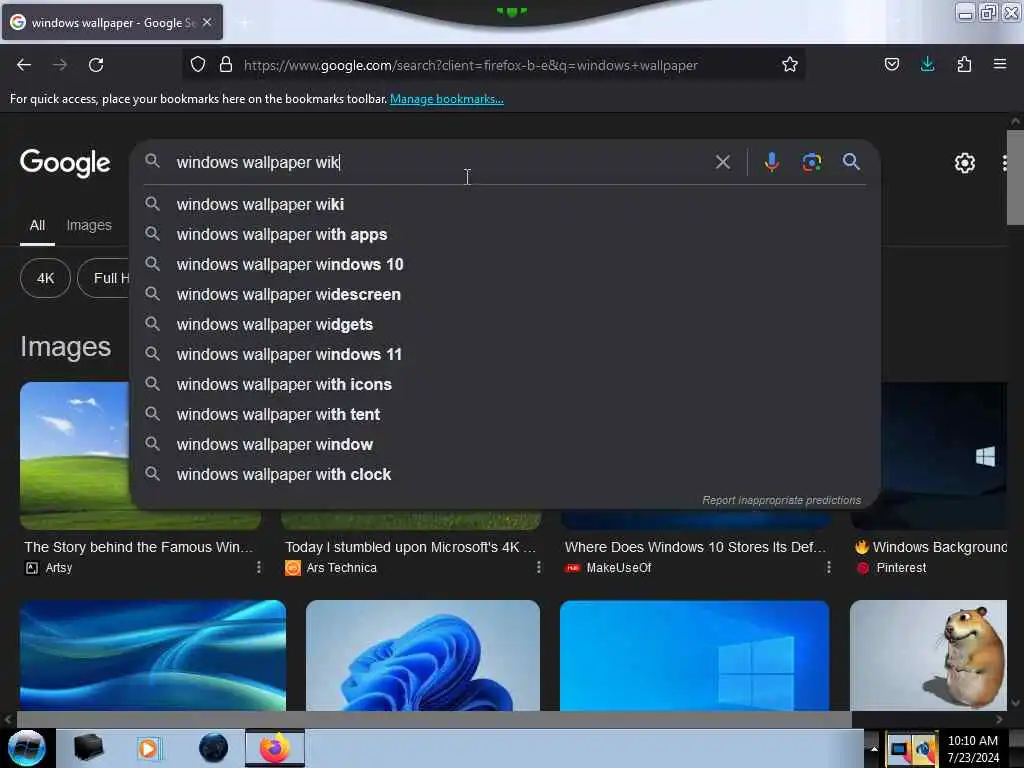Screen dimensions: 1024x768
Task: Choose suggestion 'windows wallpaper with apps'
Action: pos(505,234)
